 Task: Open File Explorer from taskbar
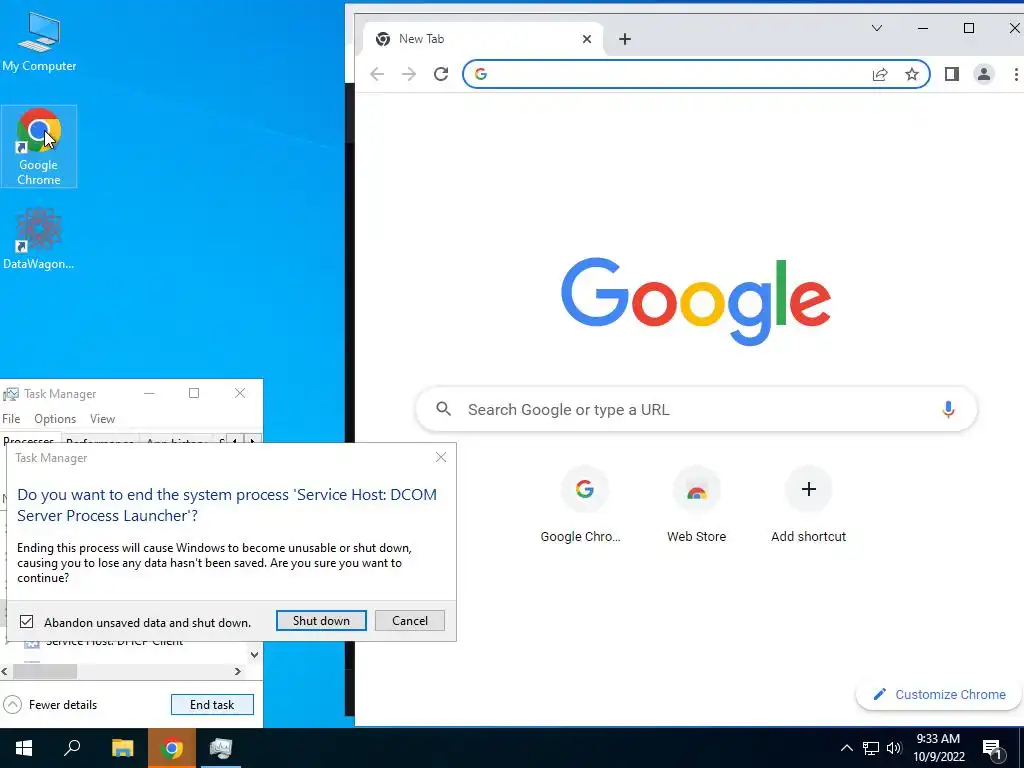pos(122,748)
